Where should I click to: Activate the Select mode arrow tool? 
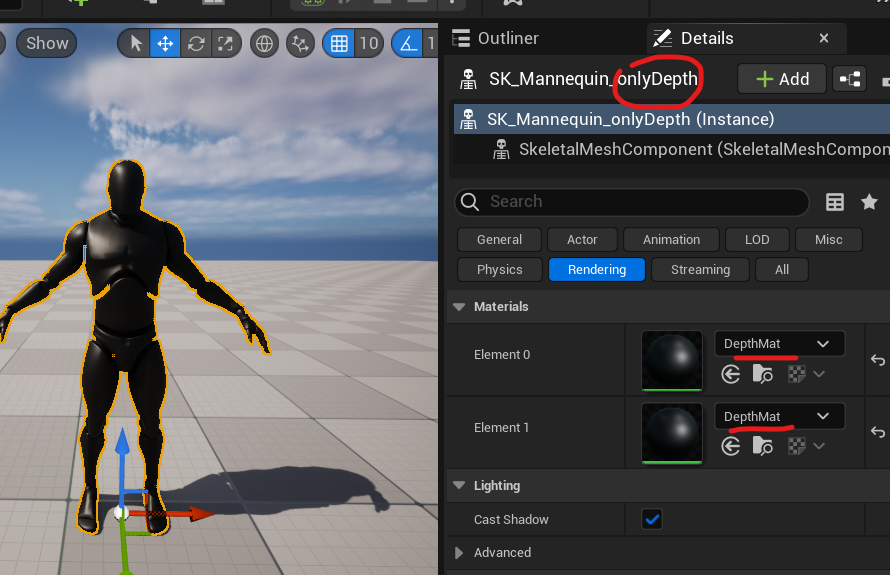[136, 43]
